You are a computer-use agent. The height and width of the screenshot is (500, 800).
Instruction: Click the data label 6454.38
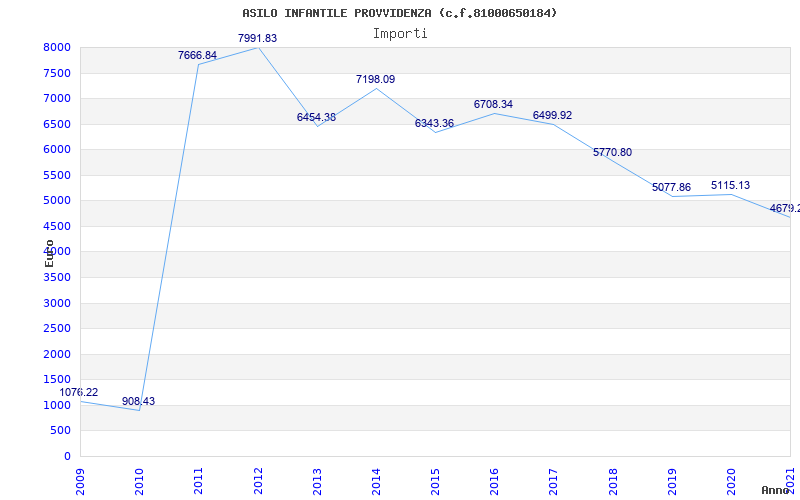(316, 117)
